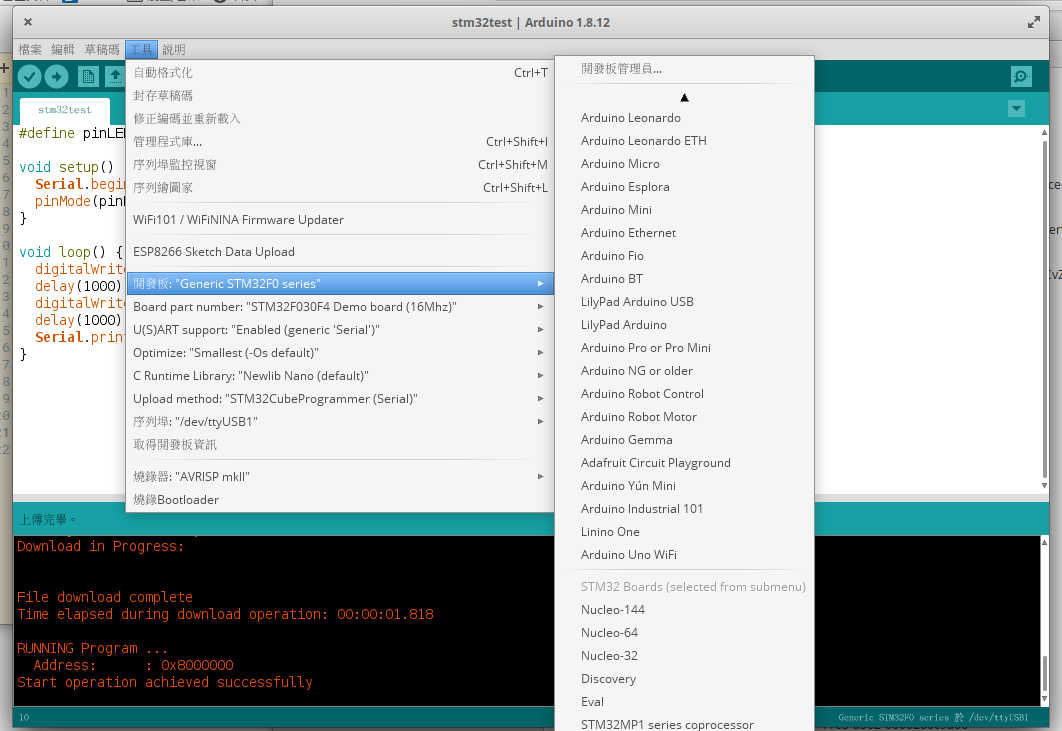
Task: Expand 序列埠 /dev/ttyUSB1 submenu
Action: point(340,421)
